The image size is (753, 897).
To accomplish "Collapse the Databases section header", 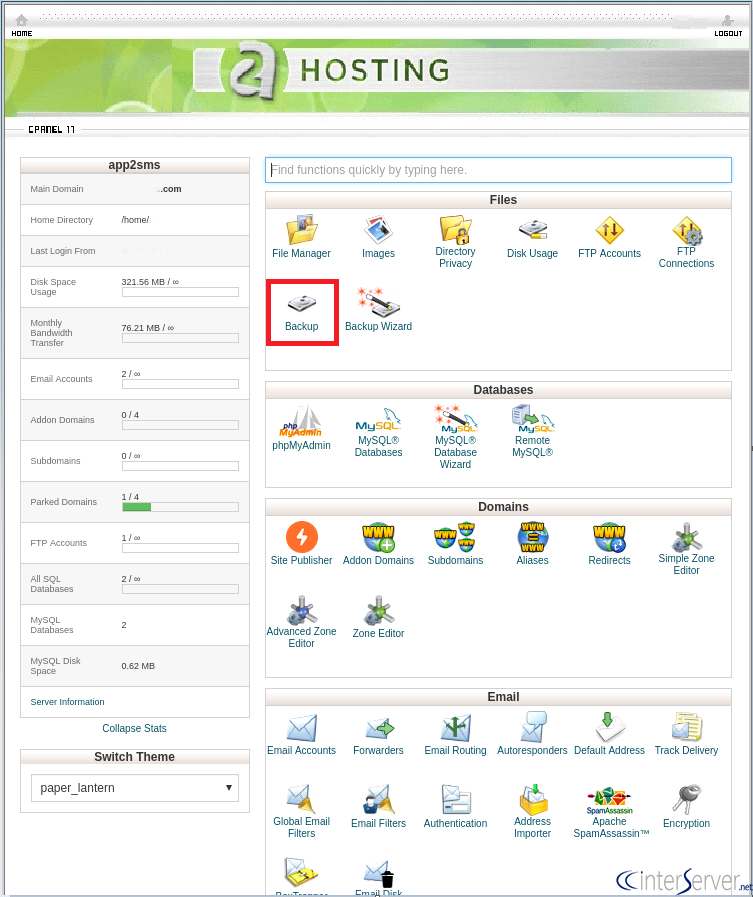I will (498, 390).
